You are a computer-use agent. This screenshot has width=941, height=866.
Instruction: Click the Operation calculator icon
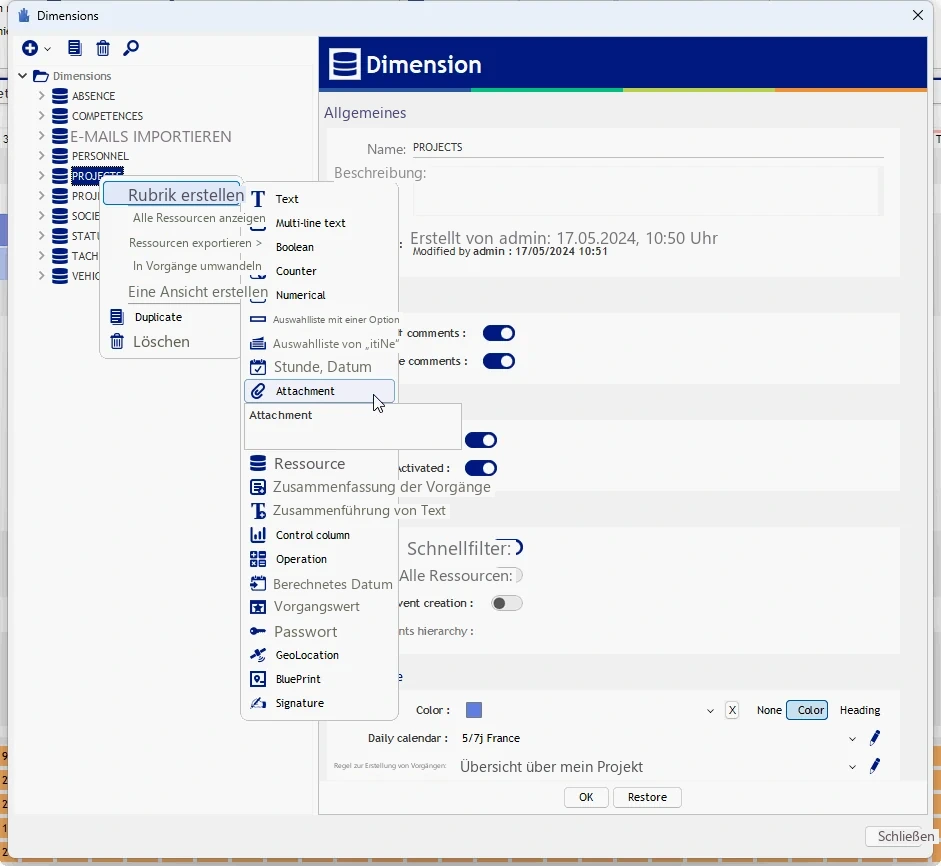click(x=258, y=559)
